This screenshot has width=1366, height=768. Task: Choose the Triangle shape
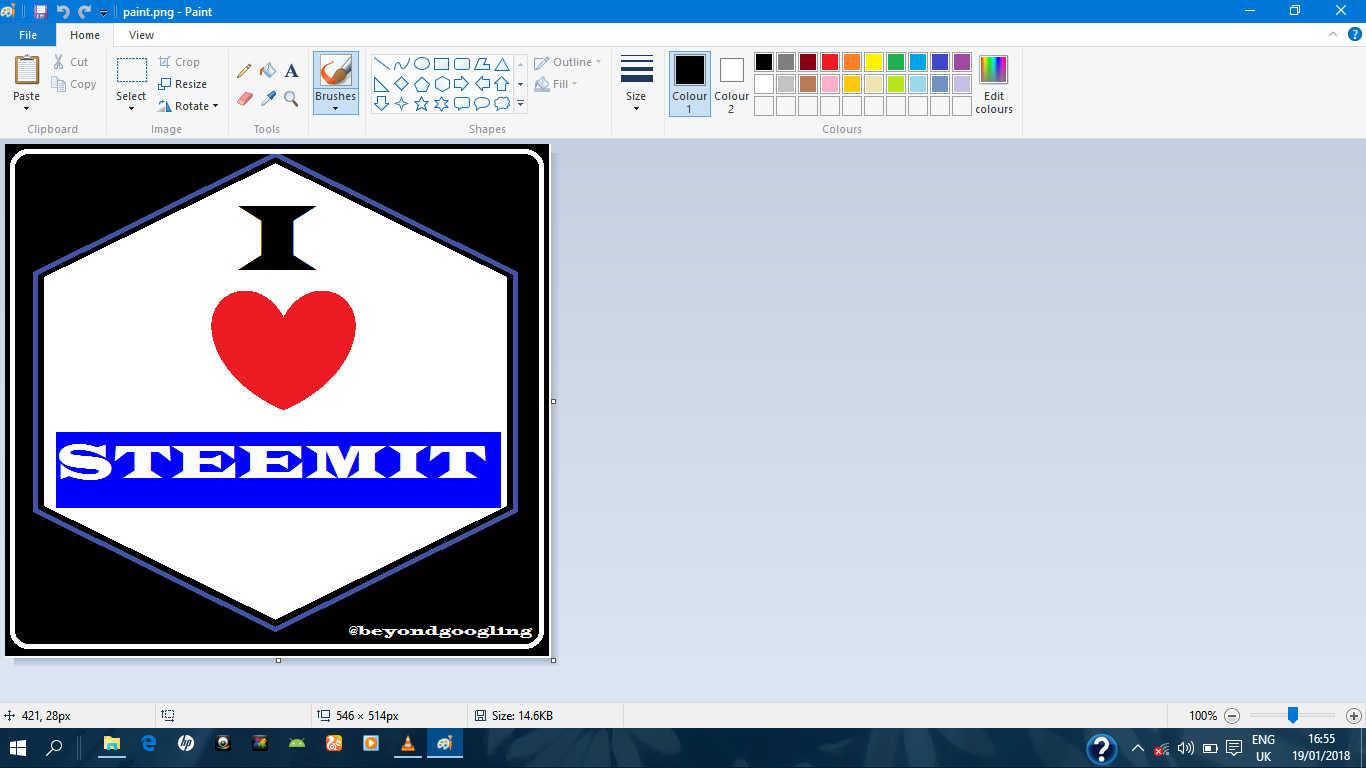pyautogui.click(x=502, y=64)
